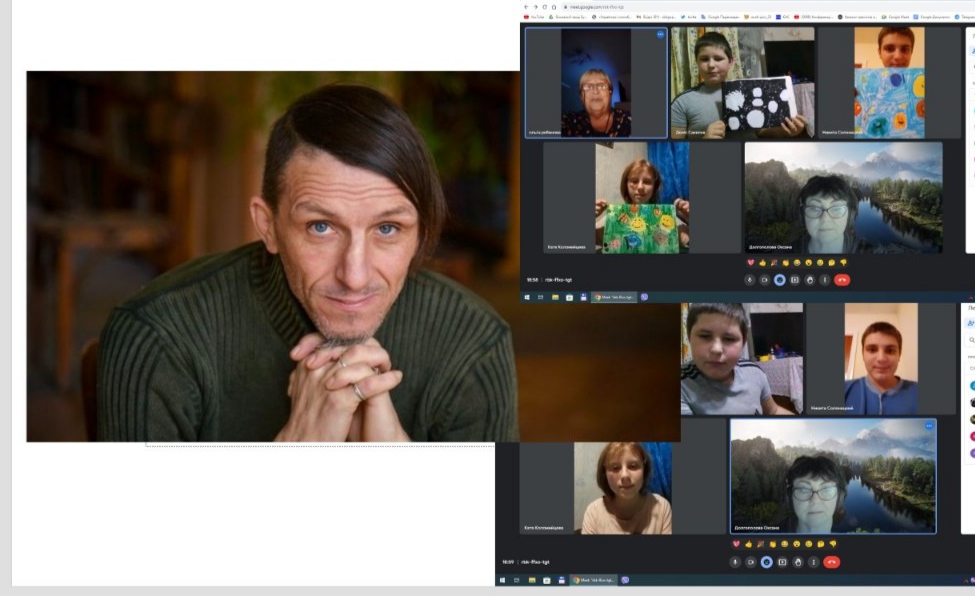The width and height of the screenshot is (975, 596).
Task: Select Никита Солоницкий tile in lower window
Action: pos(881,359)
